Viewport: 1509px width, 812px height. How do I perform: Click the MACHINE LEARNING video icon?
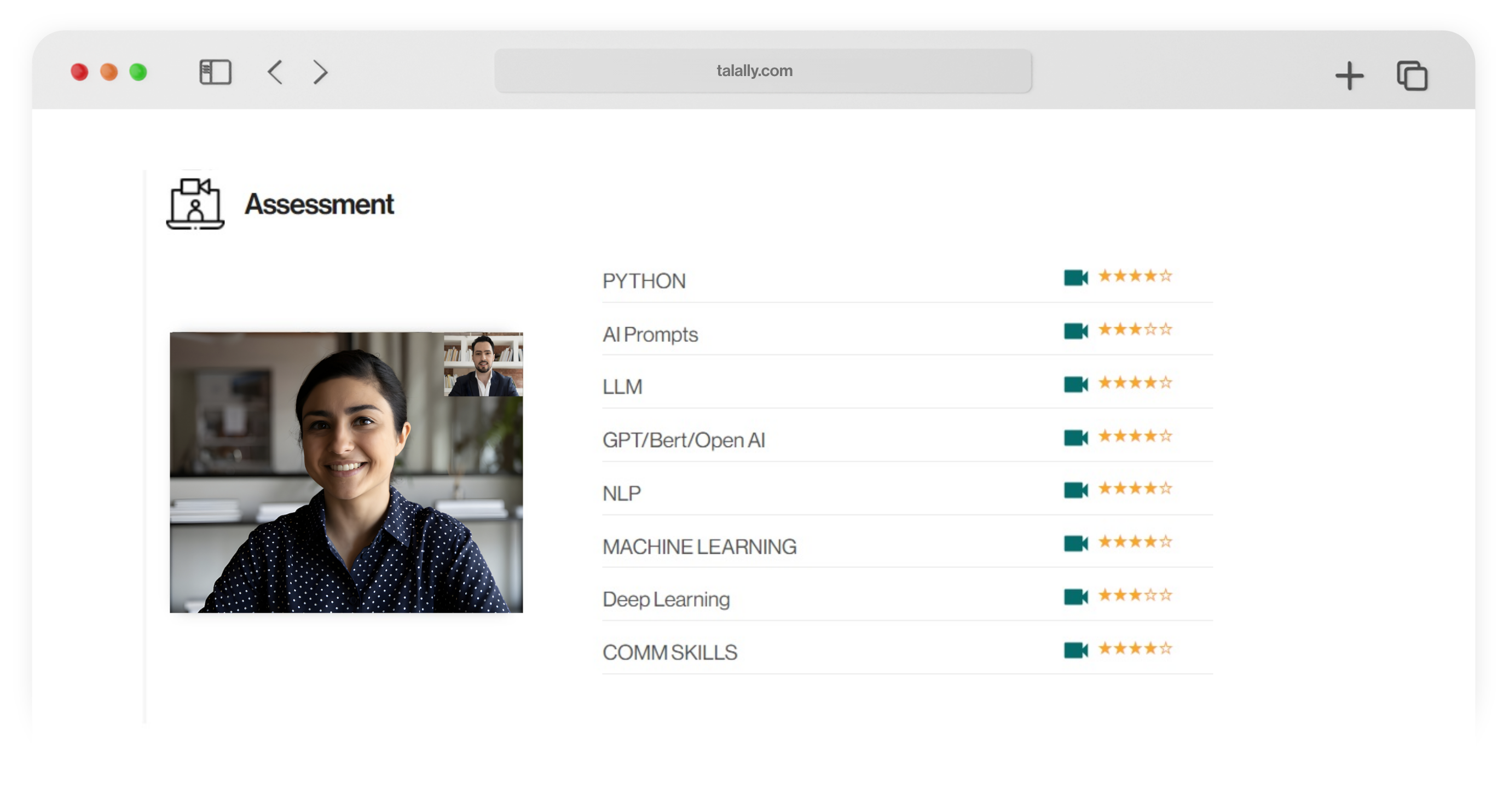coord(1075,543)
